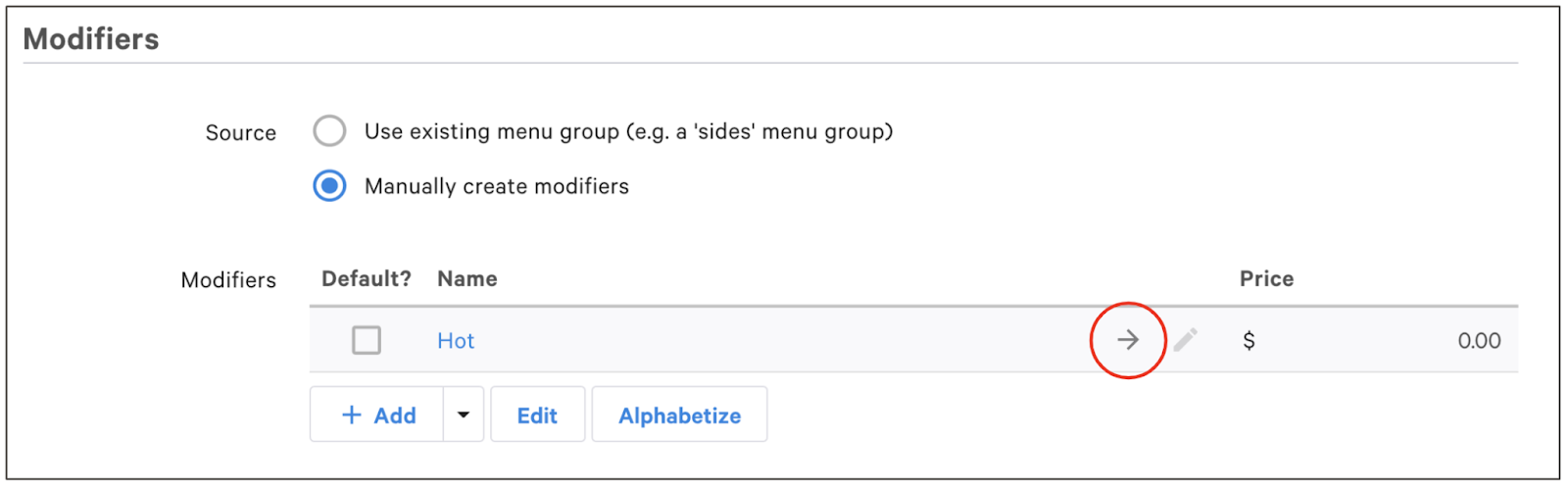Click the dollar sign in the Price column
Image resolution: width=1568 pixels, height=488 pixels.
pyautogui.click(x=1249, y=341)
